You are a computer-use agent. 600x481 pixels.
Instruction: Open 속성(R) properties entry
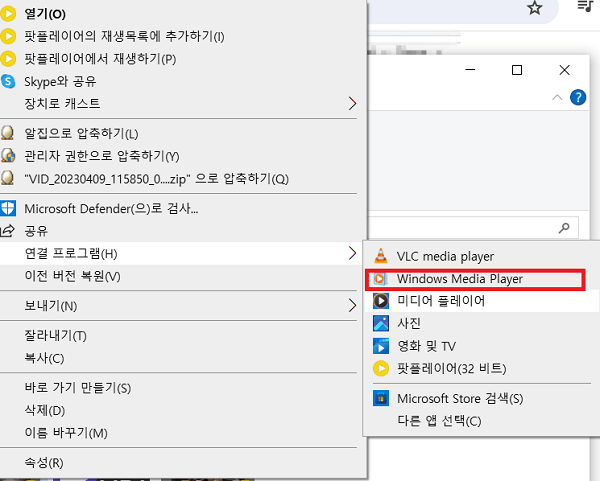[x=44, y=463]
